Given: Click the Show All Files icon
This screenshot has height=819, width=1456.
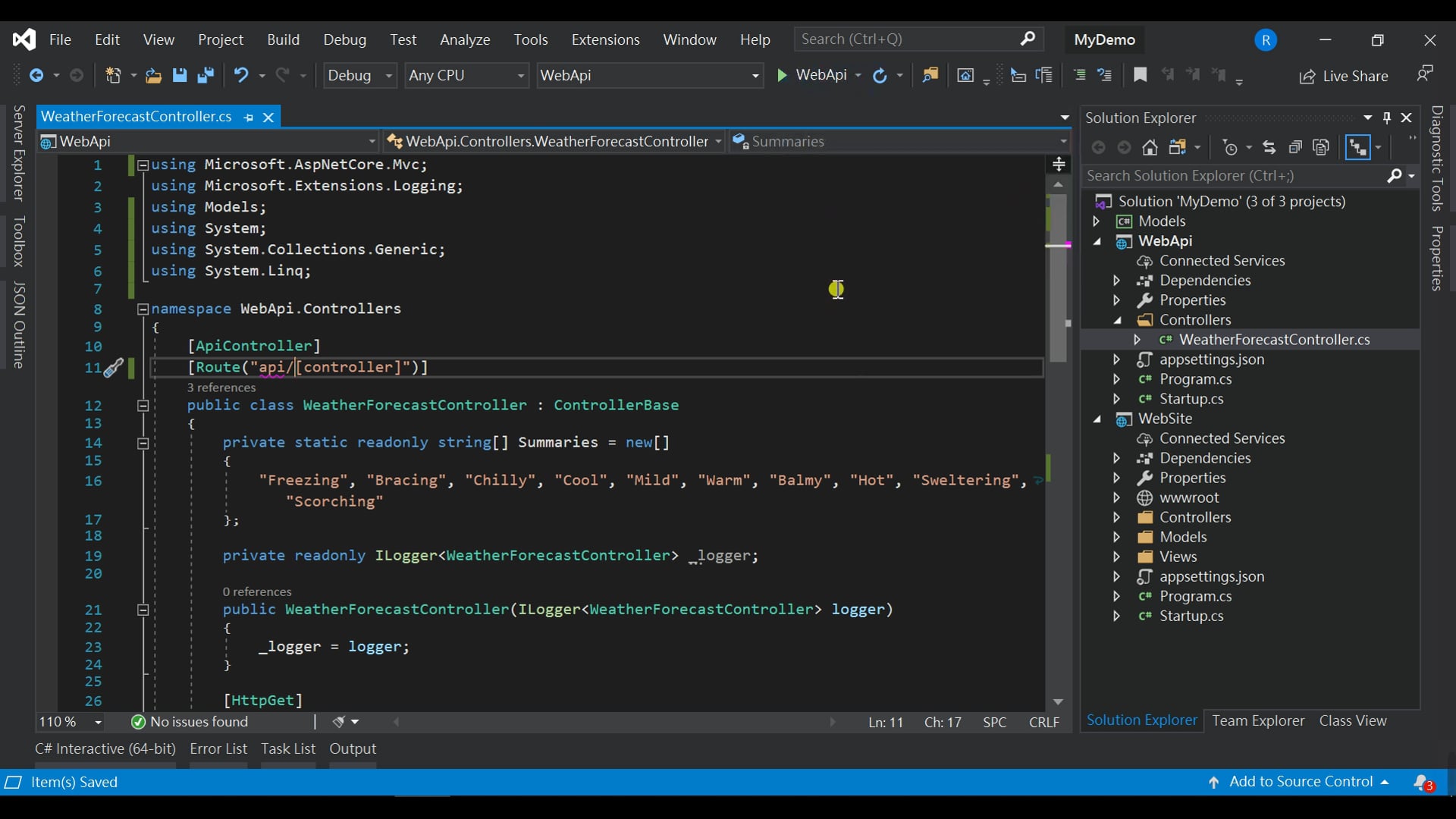Looking at the screenshot, I should (1322, 147).
